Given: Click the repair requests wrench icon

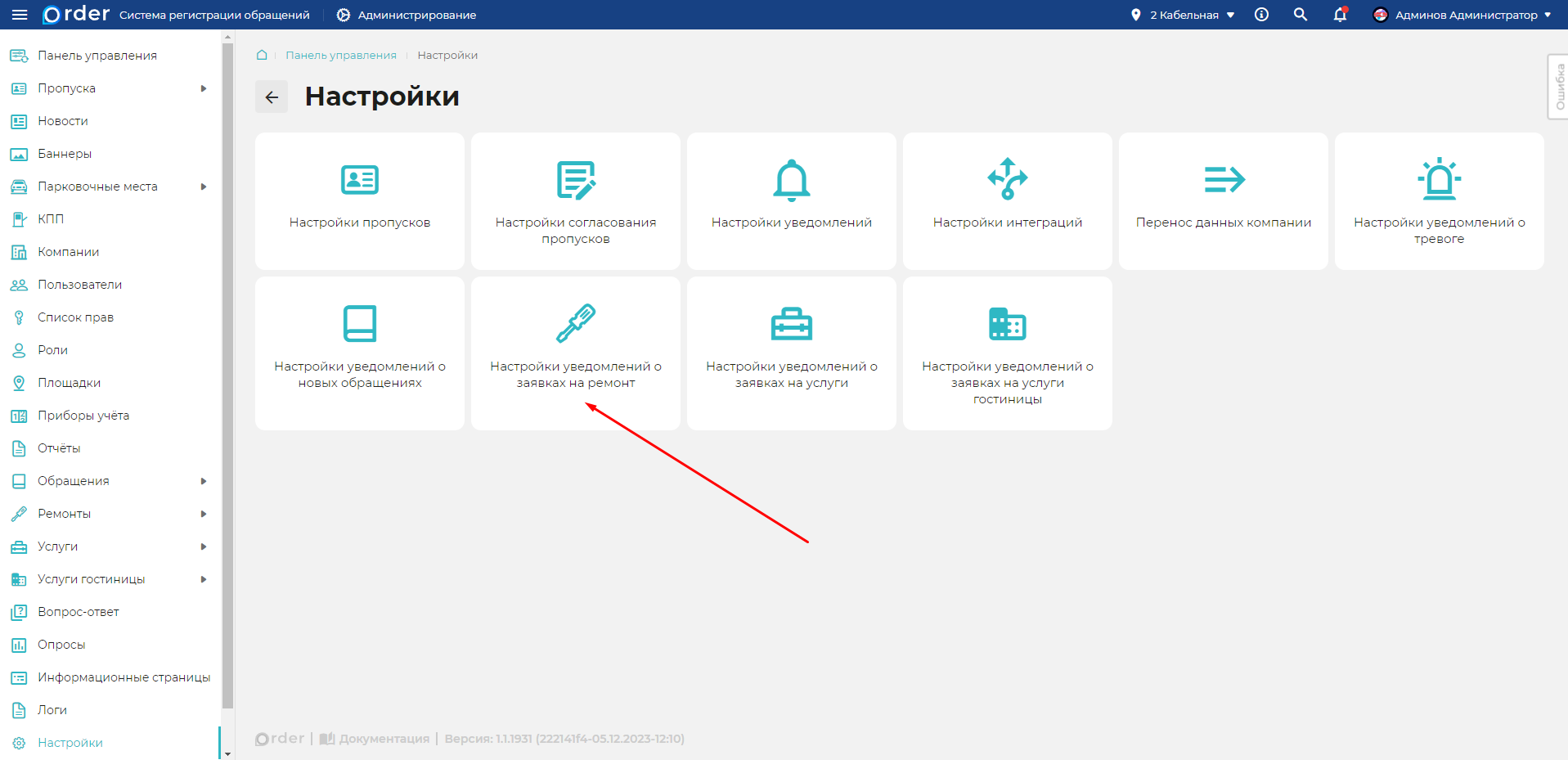Looking at the screenshot, I should [x=575, y=323].
